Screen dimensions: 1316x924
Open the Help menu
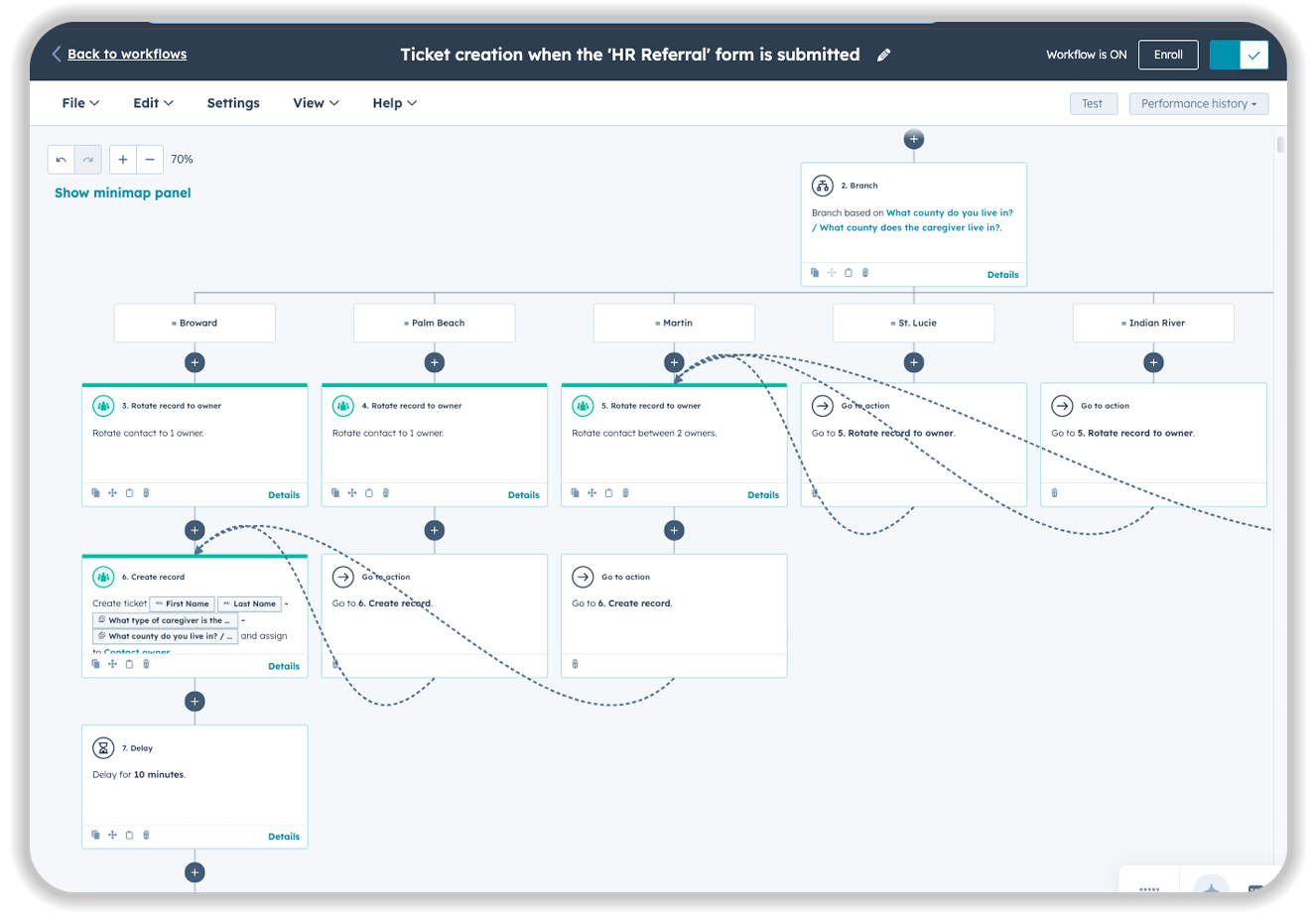tap(394, 103)
